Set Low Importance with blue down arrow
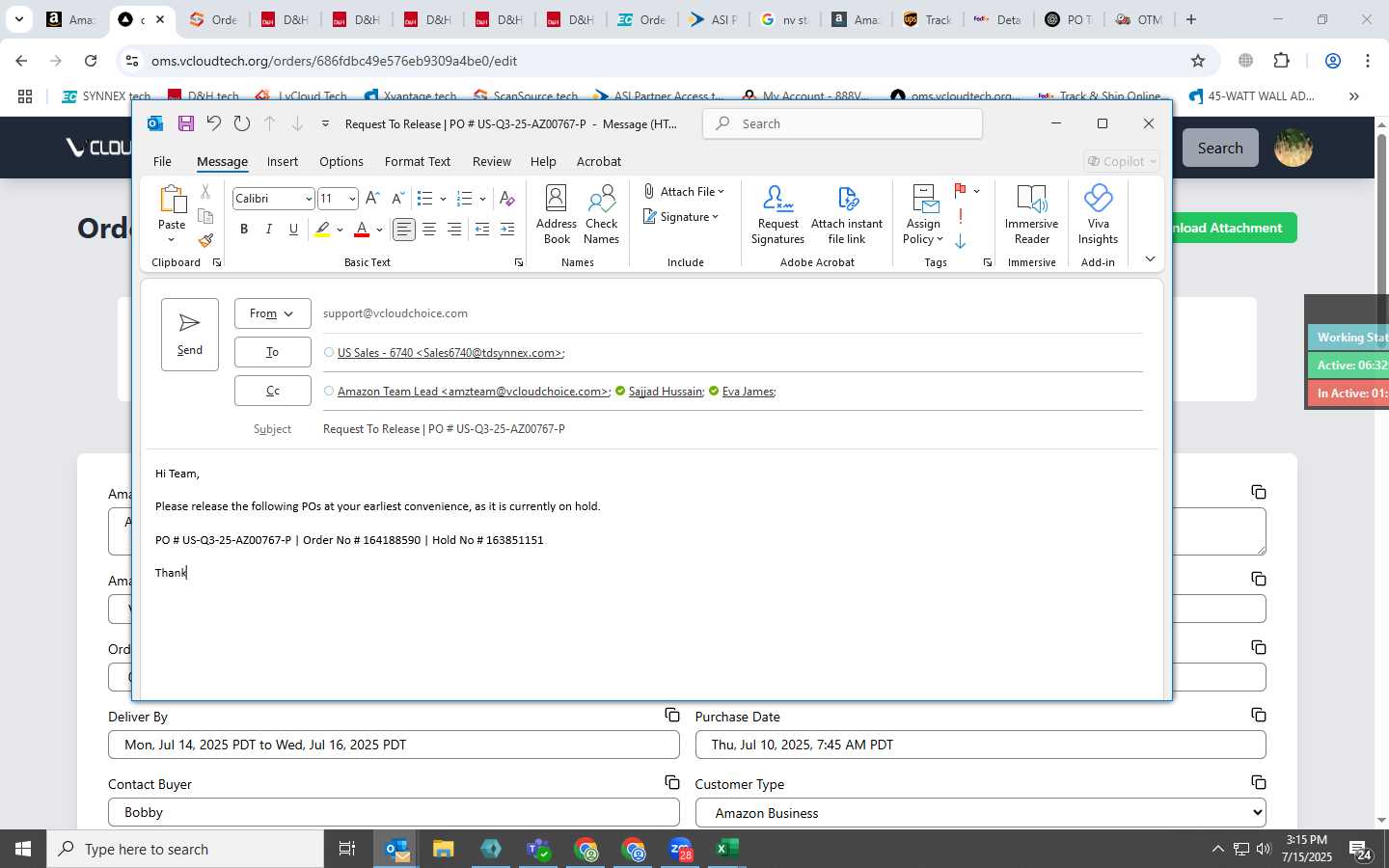This screenshot has width=1389, height=868. pos(961,241)
